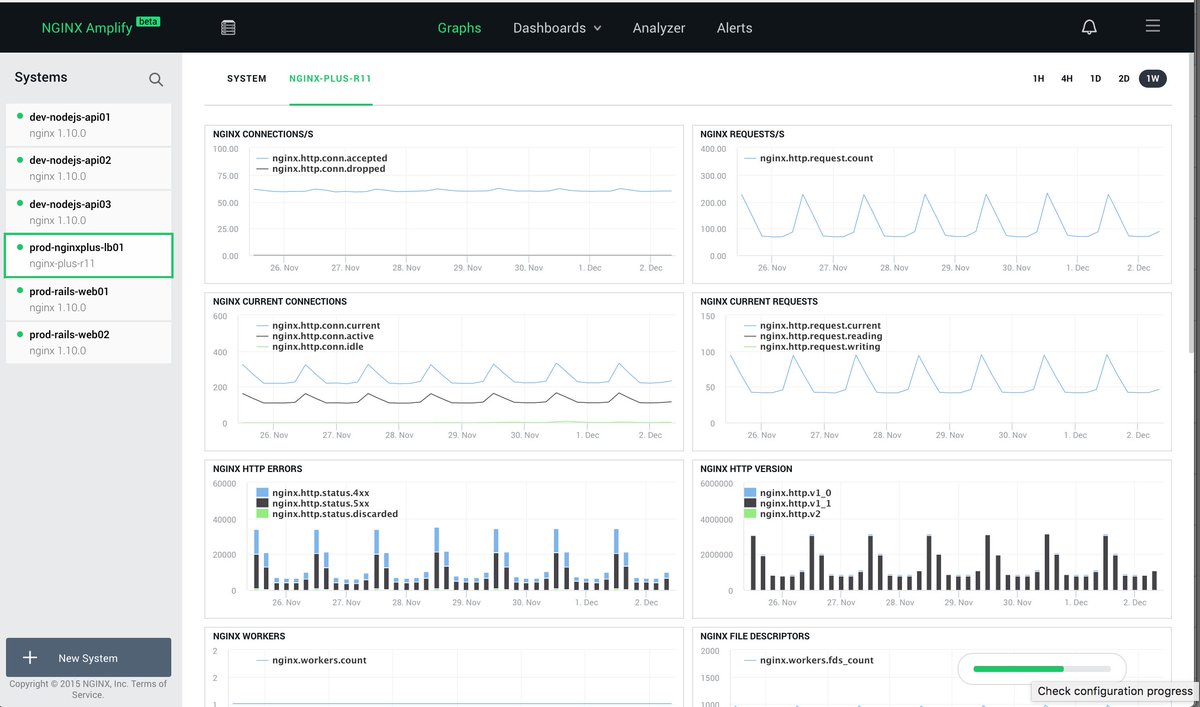This screenshot has height=707, width=1200.
Task: Click the NGINX Amplify logo
Action: (x=87, y=28)
